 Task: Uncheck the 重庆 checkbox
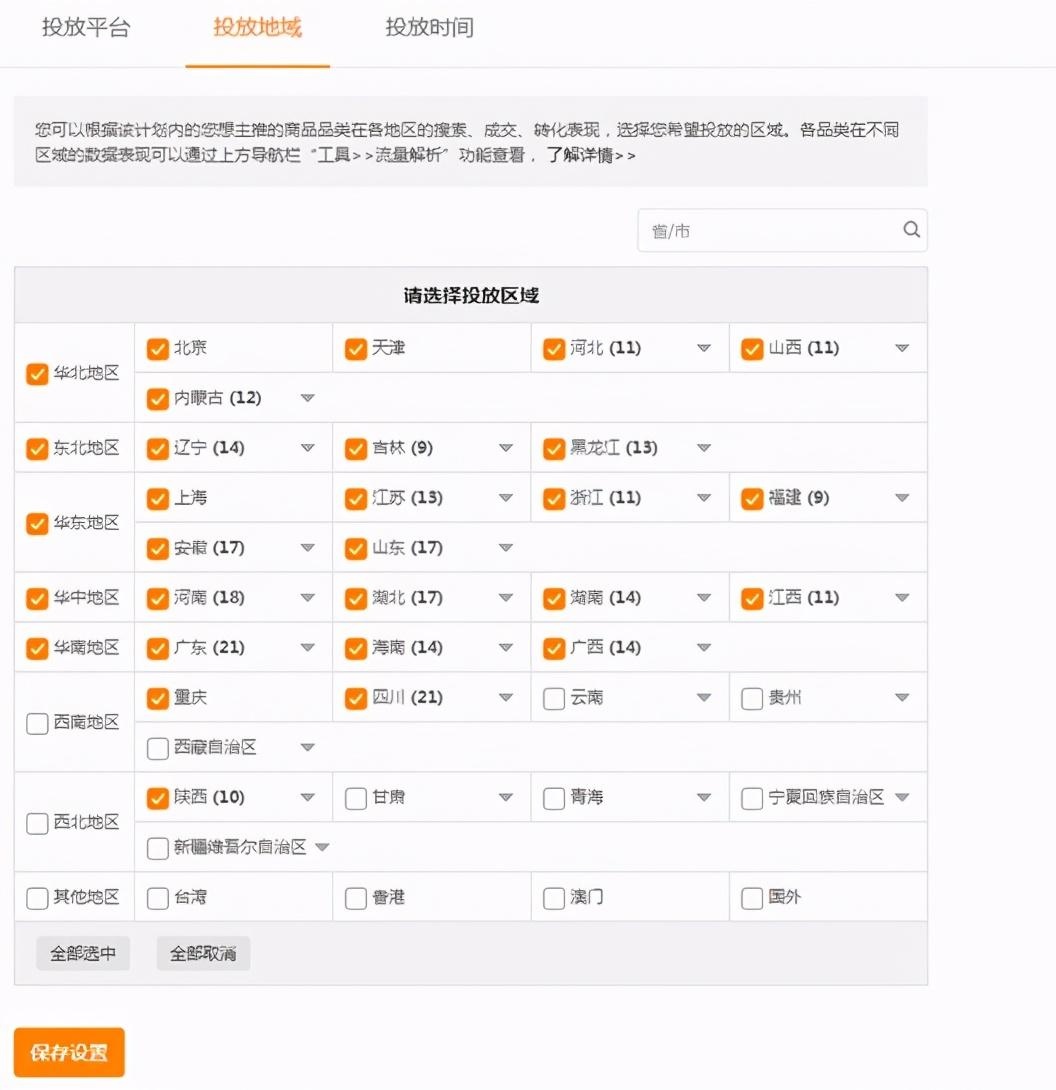pos(158,698)
